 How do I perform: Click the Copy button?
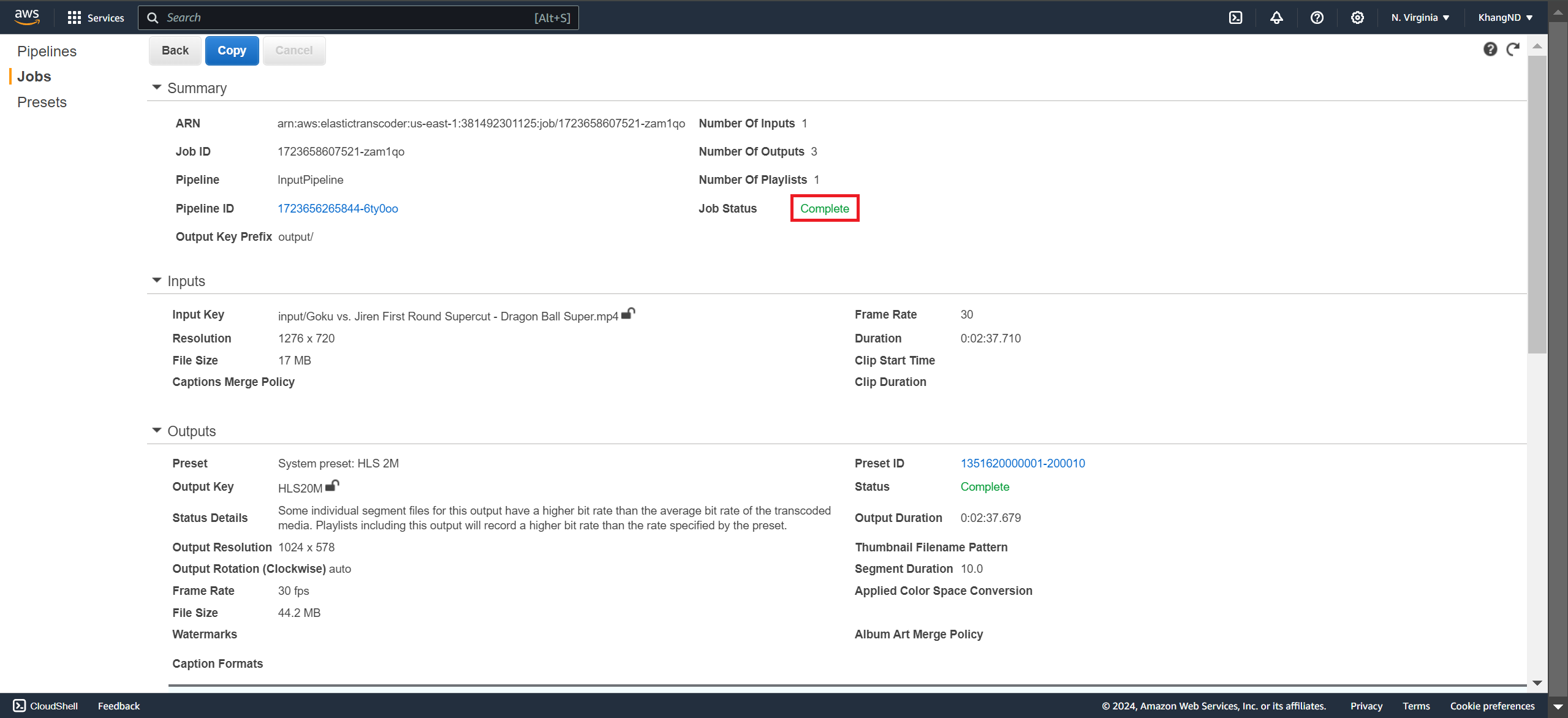click(x=232, y=50)
